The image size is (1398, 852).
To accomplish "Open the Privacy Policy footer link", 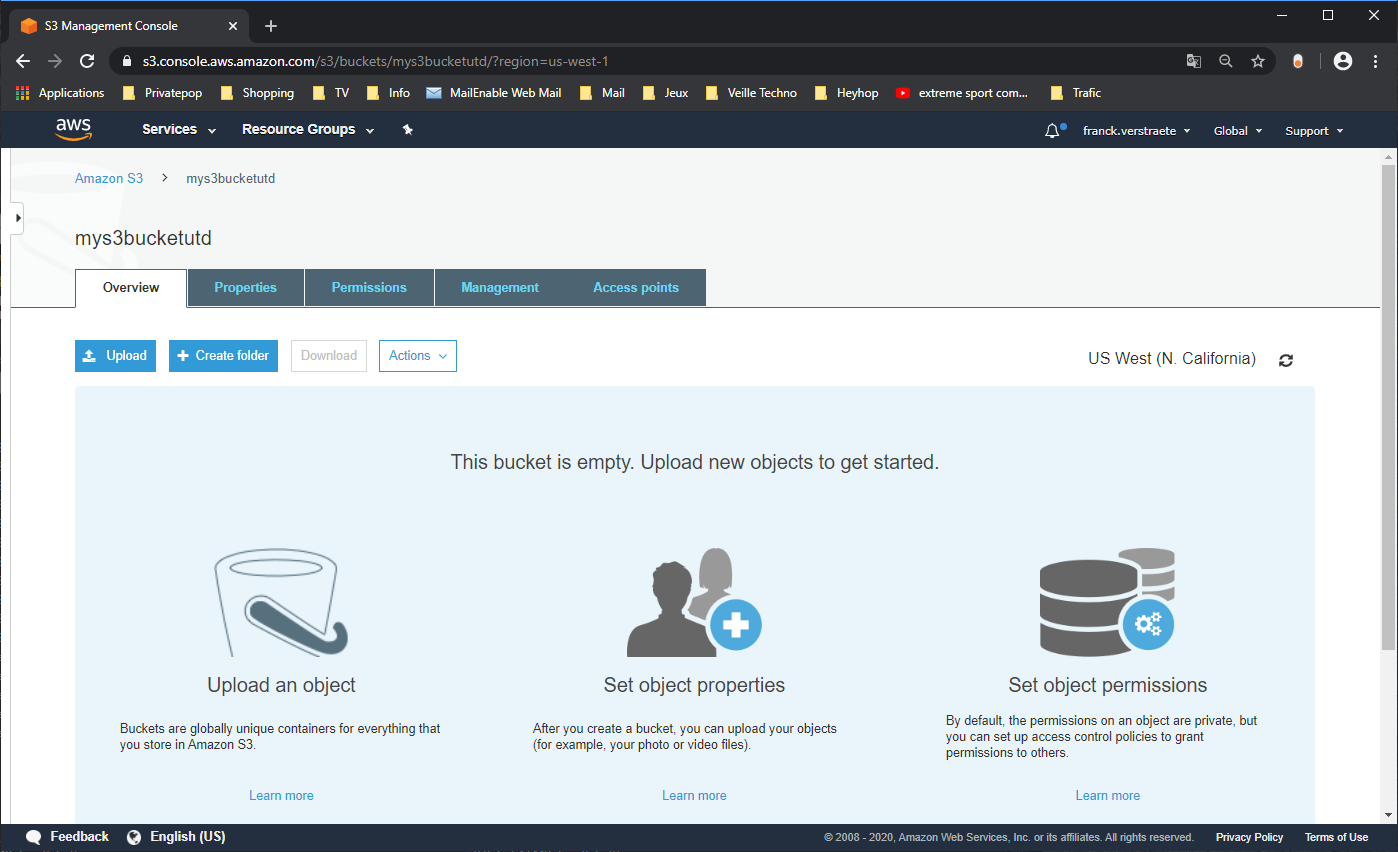I will pos(1249,838).
